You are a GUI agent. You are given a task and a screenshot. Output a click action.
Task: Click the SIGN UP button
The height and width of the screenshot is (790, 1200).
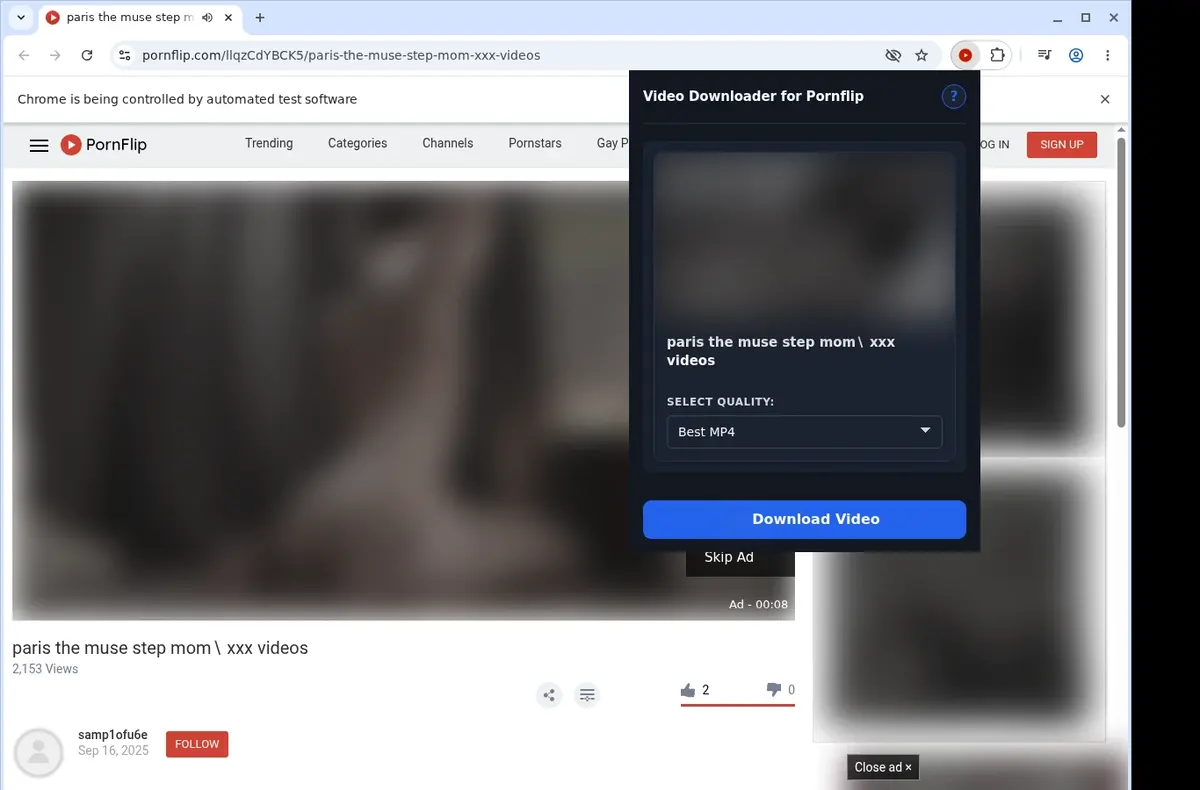point(1061,145)
